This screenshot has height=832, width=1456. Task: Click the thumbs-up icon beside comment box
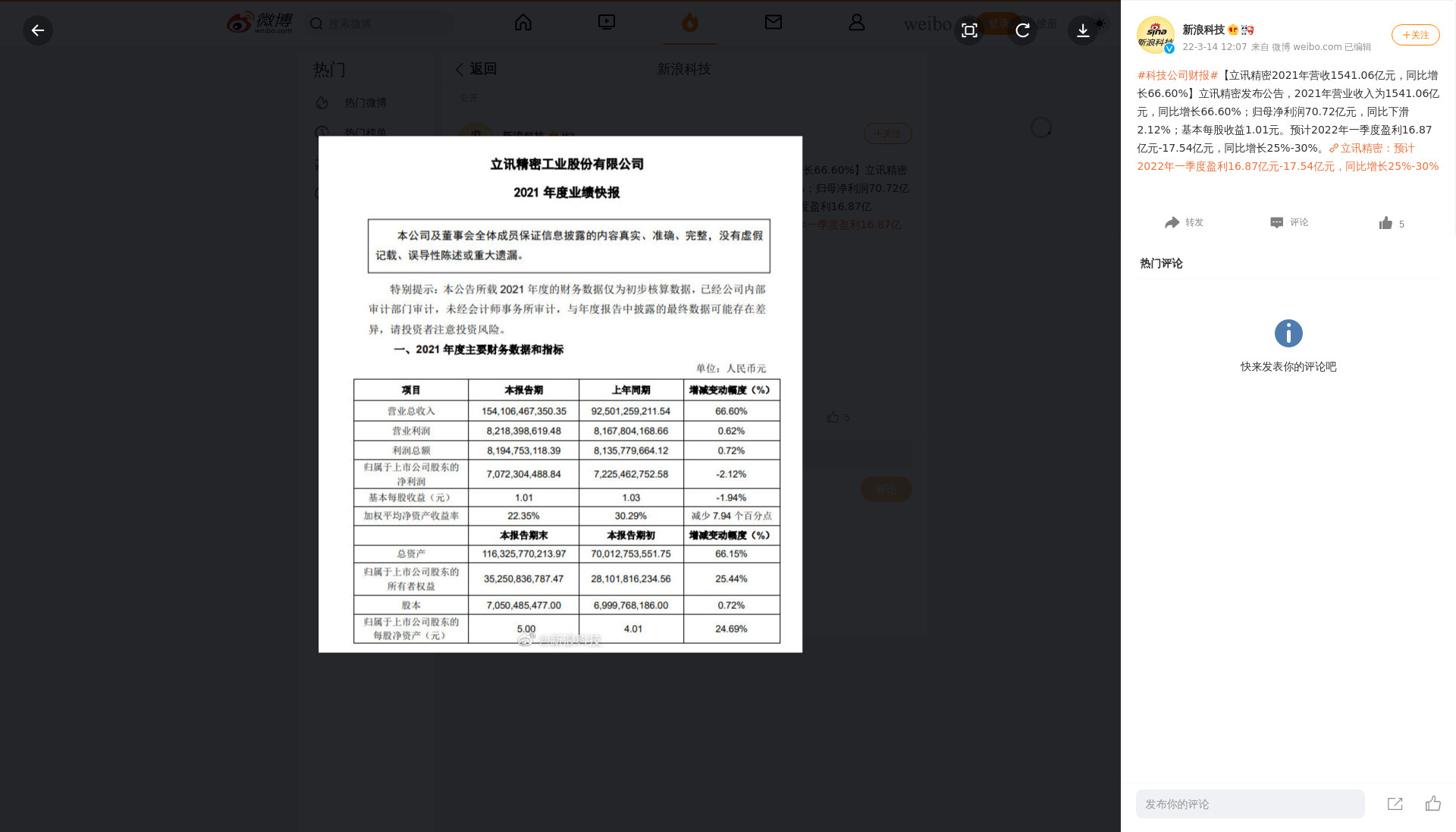(x=1433, y=803)
